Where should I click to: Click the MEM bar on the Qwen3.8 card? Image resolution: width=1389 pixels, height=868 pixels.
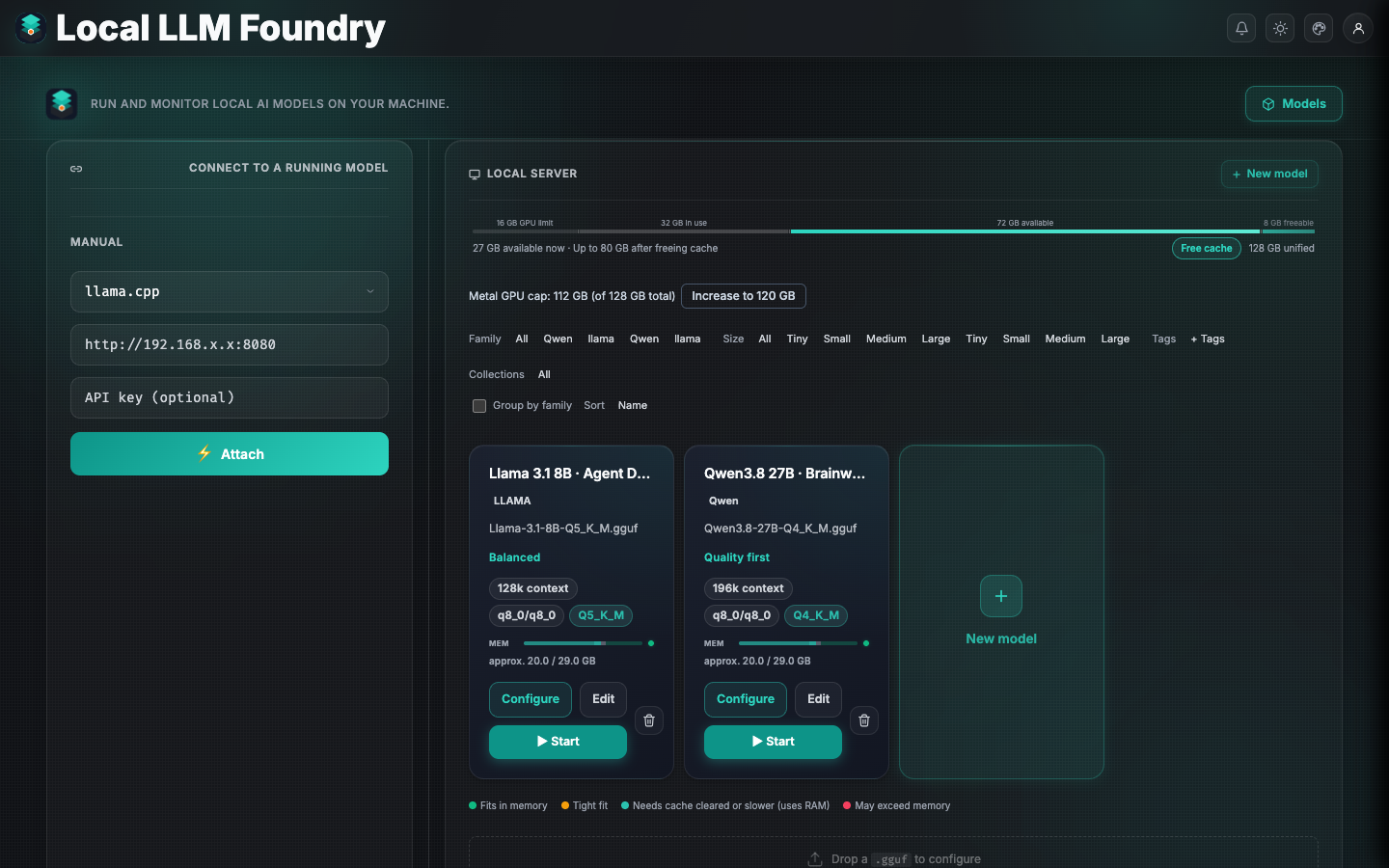798,643
